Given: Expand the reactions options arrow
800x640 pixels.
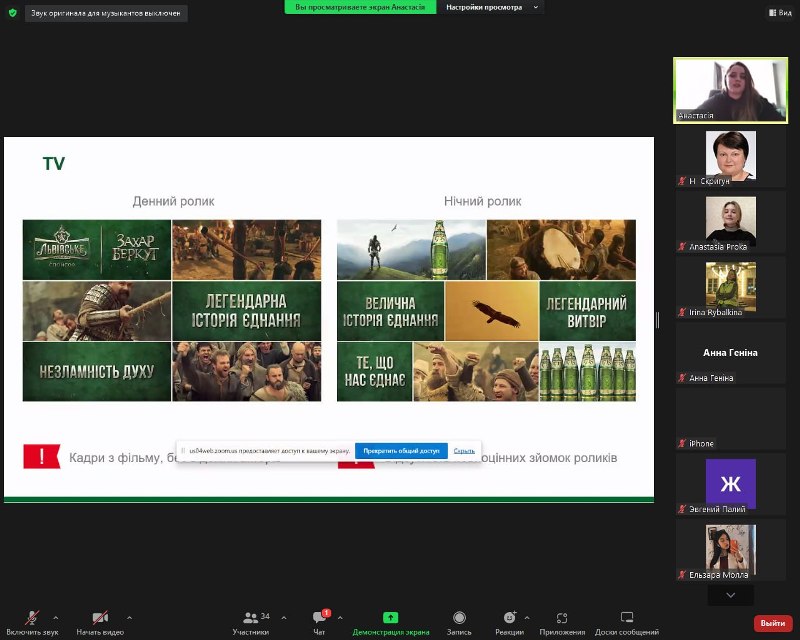Looking at the screenshot, I should point(527,618).
